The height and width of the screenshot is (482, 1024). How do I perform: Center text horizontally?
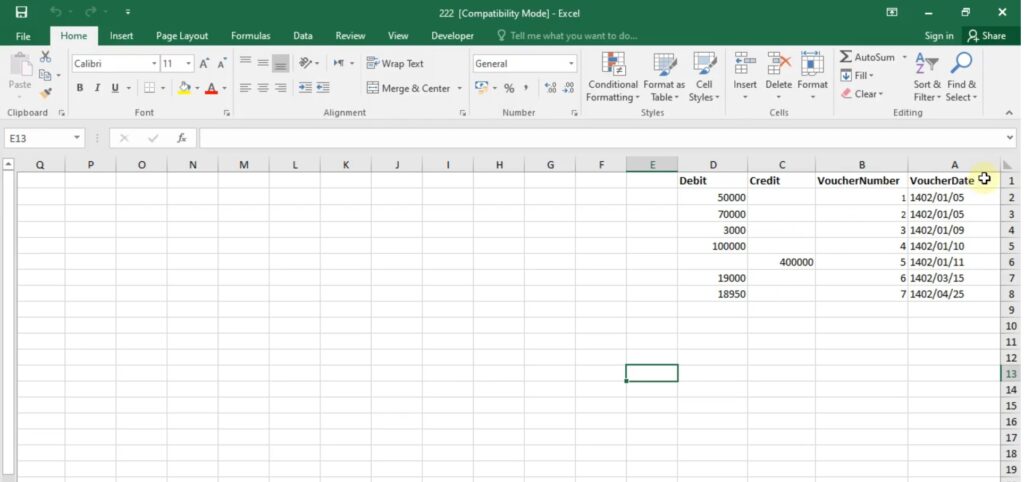point(263,88)
